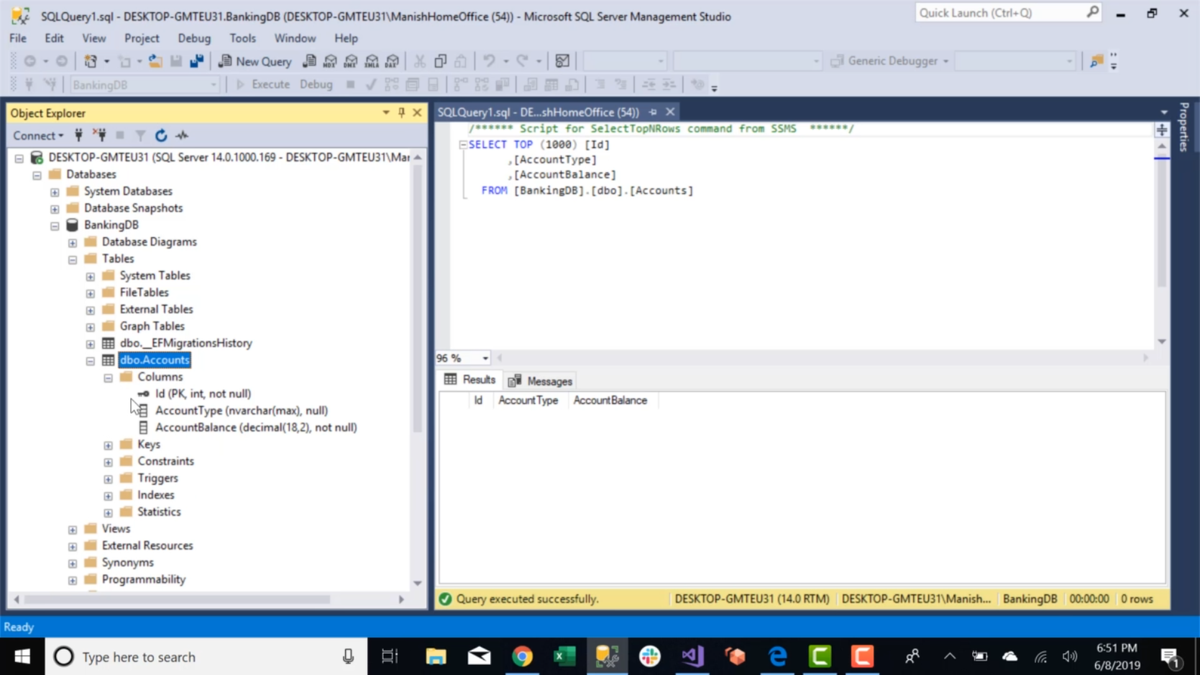This screenshot has height=675, width=1200.
Task: Click the Copy toolbar icon
Action: pos(440,61)
